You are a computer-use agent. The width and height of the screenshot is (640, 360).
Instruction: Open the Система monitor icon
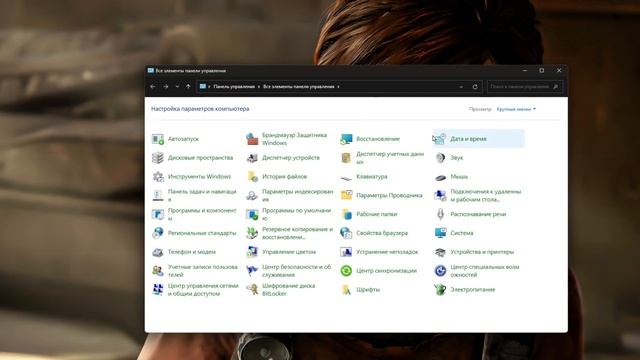coord(440,233)
